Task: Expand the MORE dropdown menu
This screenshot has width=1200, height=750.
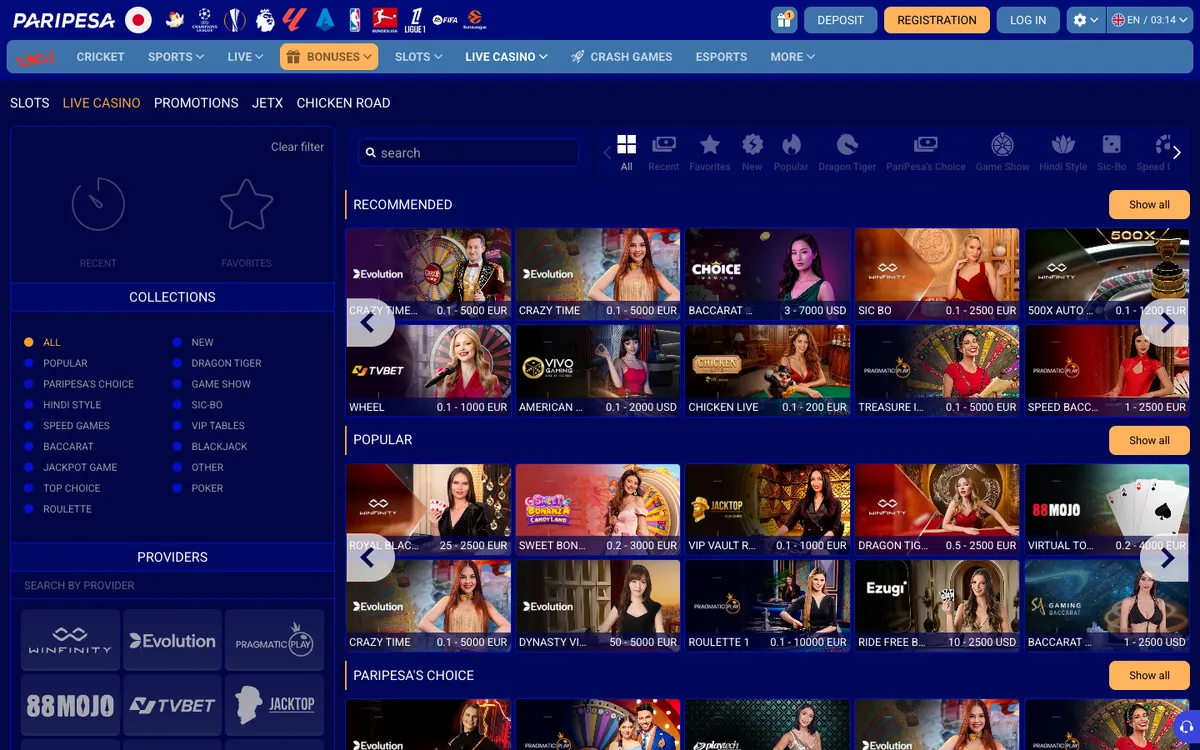Action: (x=792, y=57)
